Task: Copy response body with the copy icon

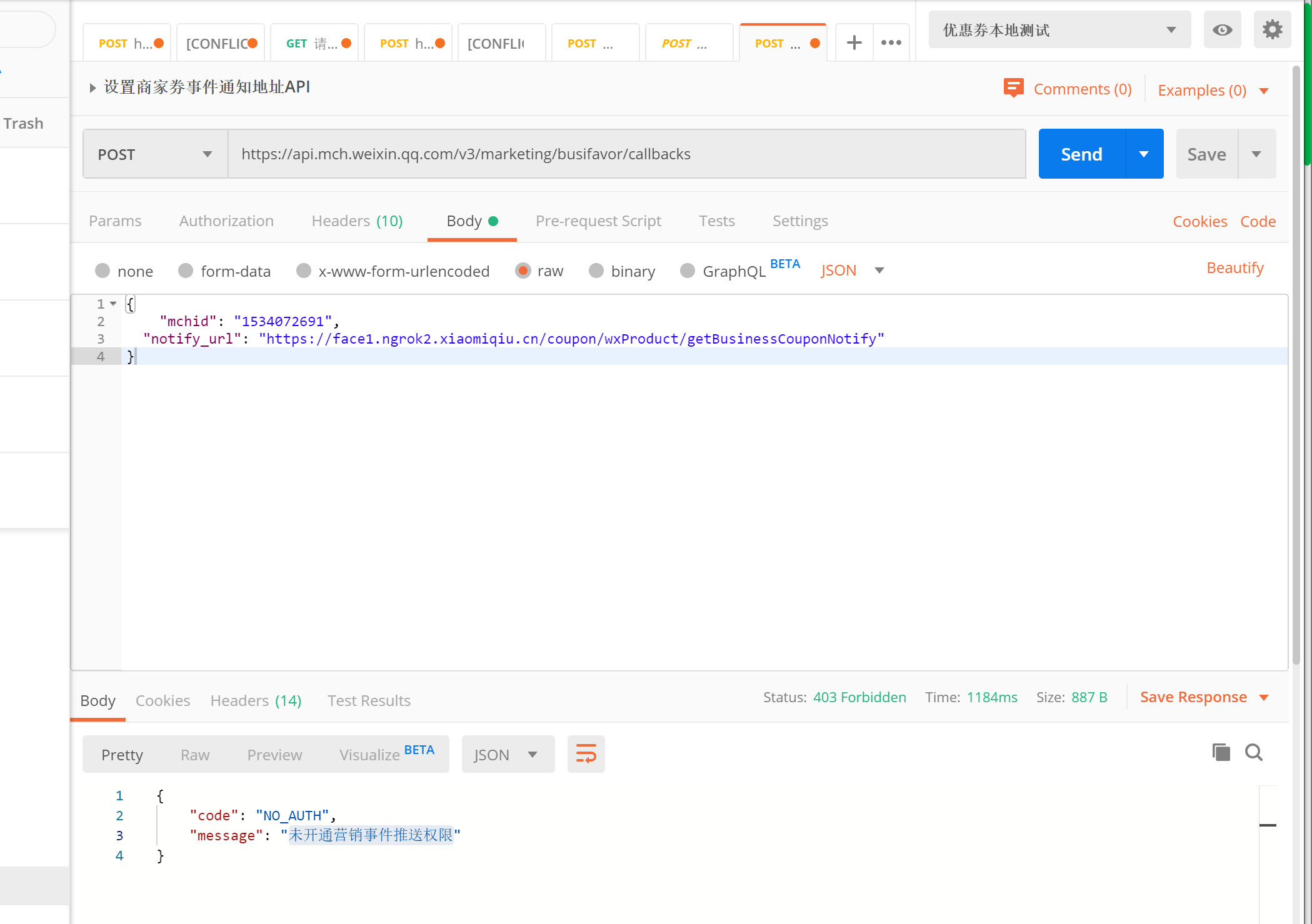Action: 1221,752
